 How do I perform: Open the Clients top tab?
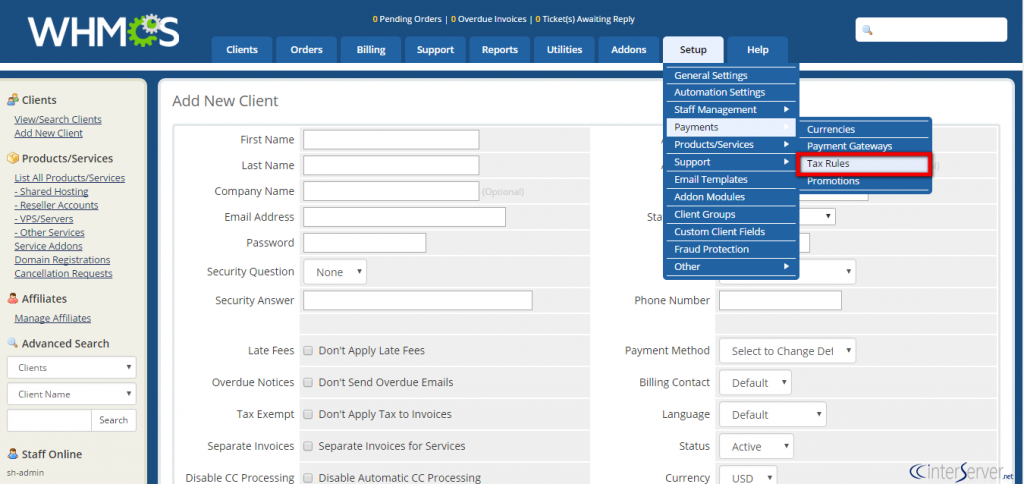click(x=242, y=50)
